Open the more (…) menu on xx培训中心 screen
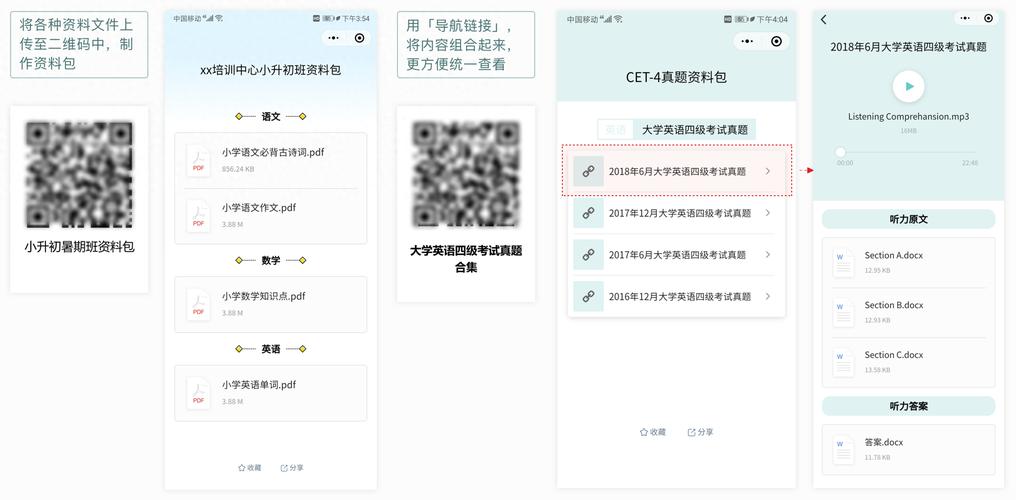The height and width of the screenshot is (500, 1016). click(x=334, y=38)
